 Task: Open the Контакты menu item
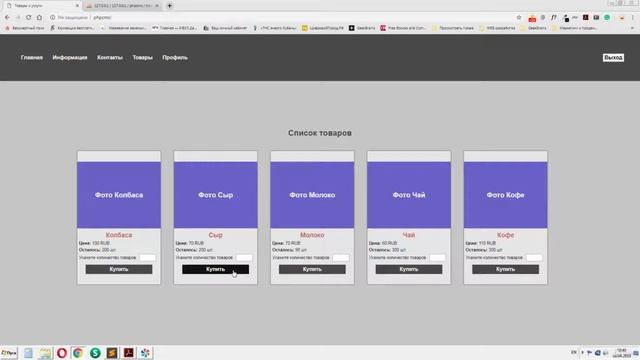point(110,58)
